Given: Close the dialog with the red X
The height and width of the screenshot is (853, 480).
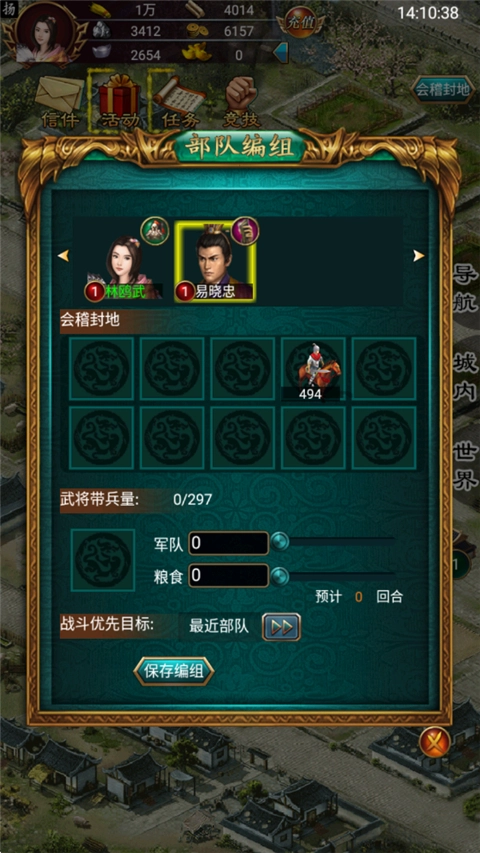Looking at the screenshot, I should 435,741.
